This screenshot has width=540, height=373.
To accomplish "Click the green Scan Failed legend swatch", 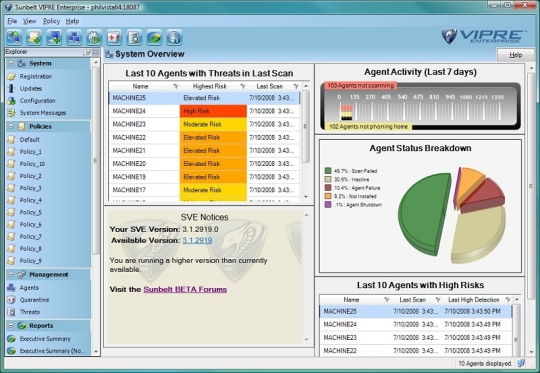I will 328,171.
